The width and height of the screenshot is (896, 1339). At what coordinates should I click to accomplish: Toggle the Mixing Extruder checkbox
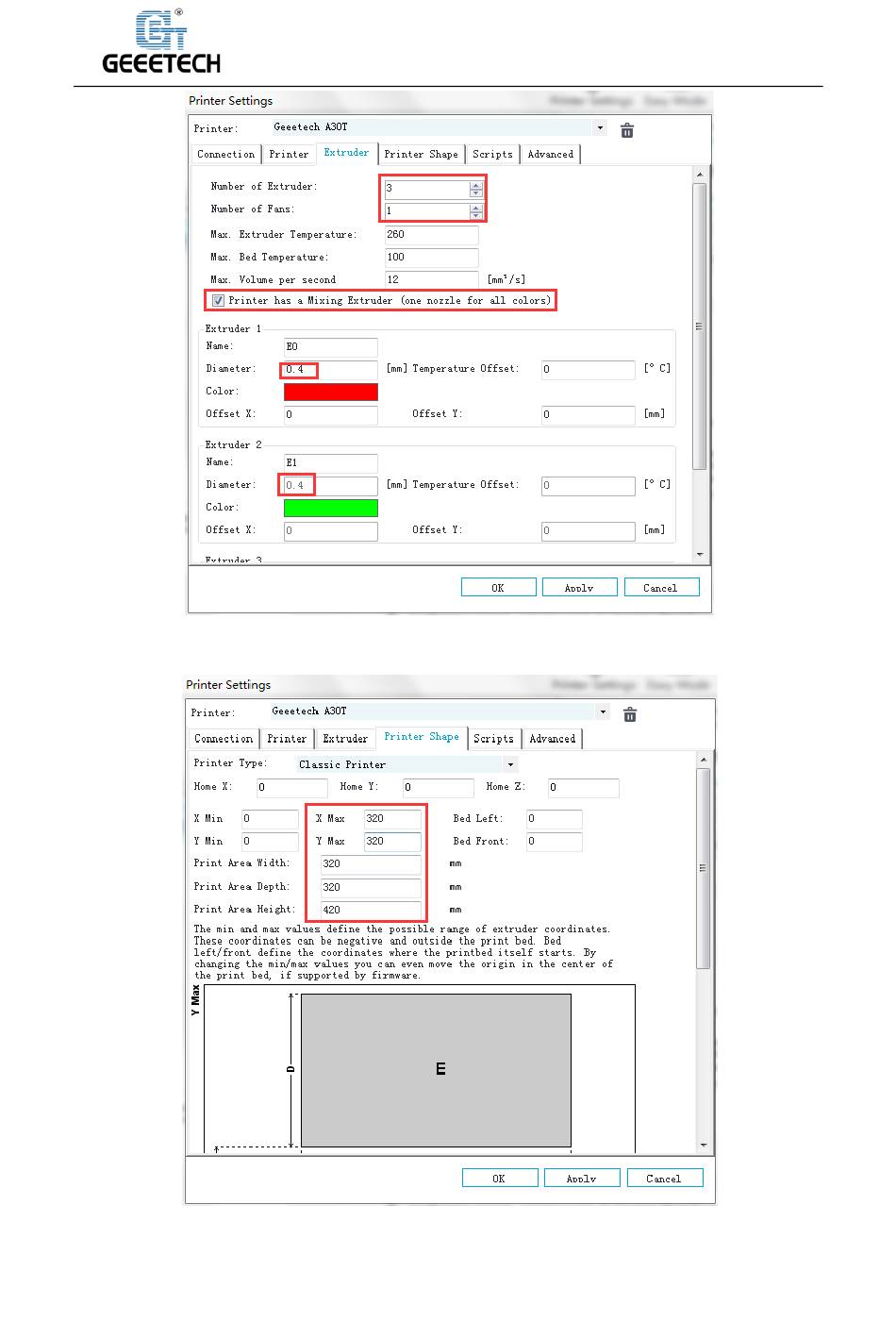[x=219, y=301]
